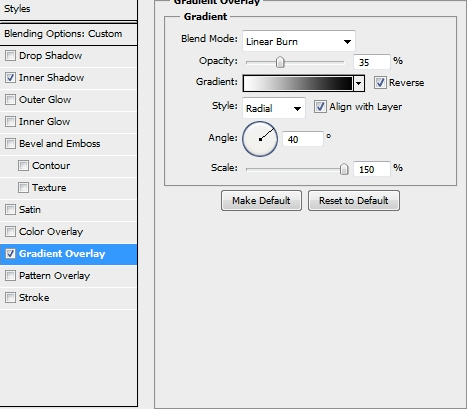Open the Blend Mode dropdown

pyautogui.click(x=299, y=41)
